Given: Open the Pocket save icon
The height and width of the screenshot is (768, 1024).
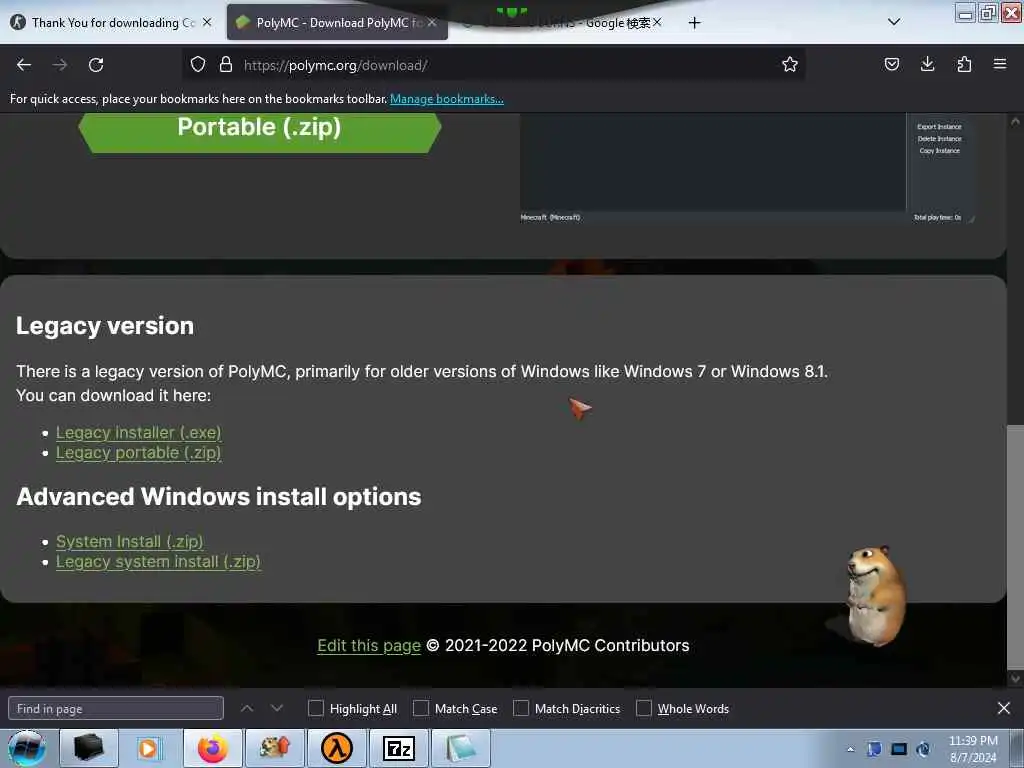Looking at the screenshot, I should tap(891, 65).
